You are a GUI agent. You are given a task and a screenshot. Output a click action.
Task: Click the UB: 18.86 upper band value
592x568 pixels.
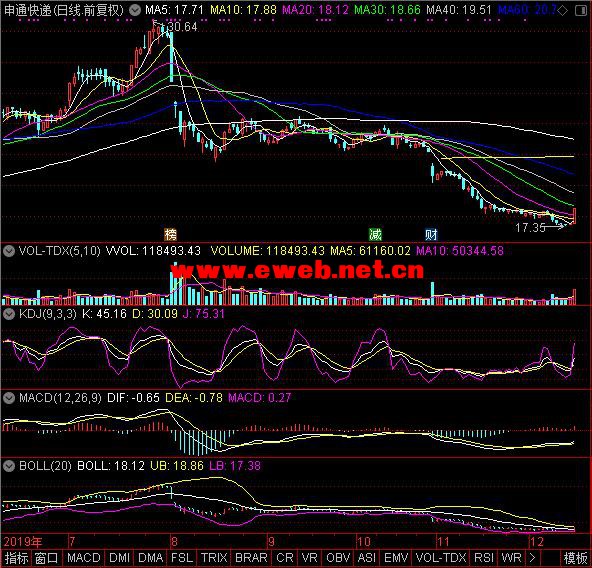tap(177, 466)
